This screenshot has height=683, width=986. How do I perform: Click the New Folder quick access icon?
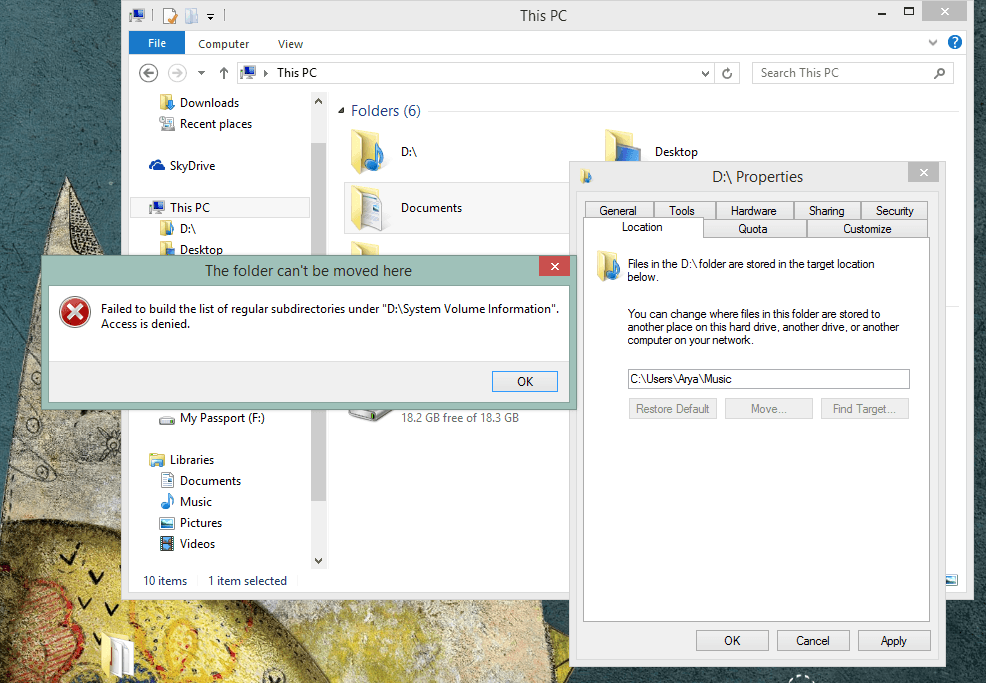[x=190, y=16]
